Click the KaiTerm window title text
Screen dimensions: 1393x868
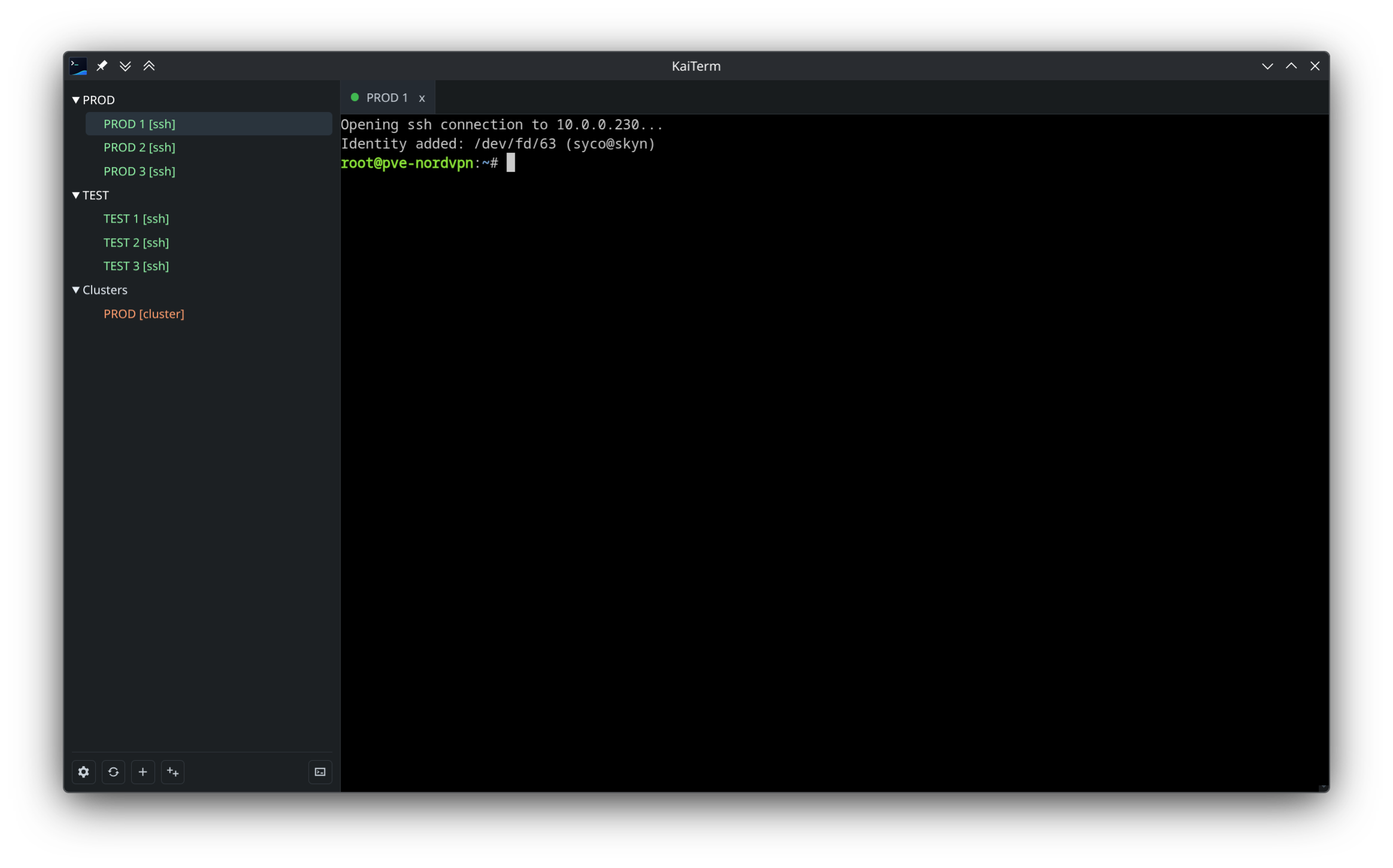click(696, 66)
